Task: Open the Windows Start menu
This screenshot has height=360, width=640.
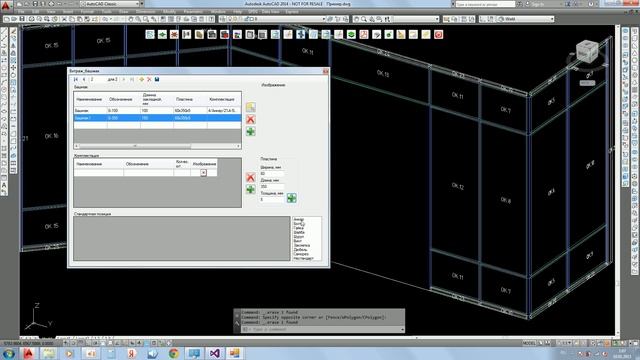Action: pyautogui.click(x=8, y=353)
